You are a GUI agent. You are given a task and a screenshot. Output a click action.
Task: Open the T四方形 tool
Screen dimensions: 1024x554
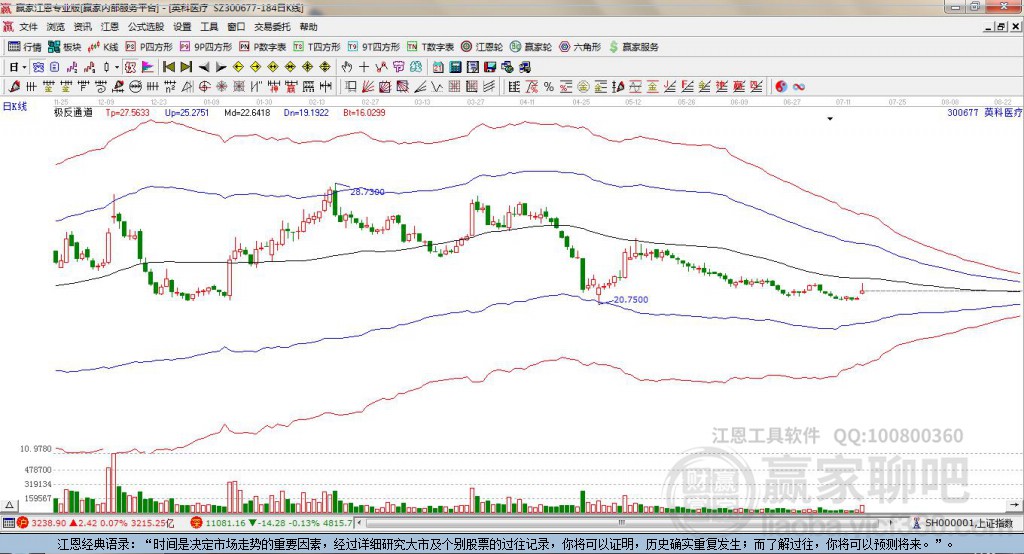coord(317,47)
